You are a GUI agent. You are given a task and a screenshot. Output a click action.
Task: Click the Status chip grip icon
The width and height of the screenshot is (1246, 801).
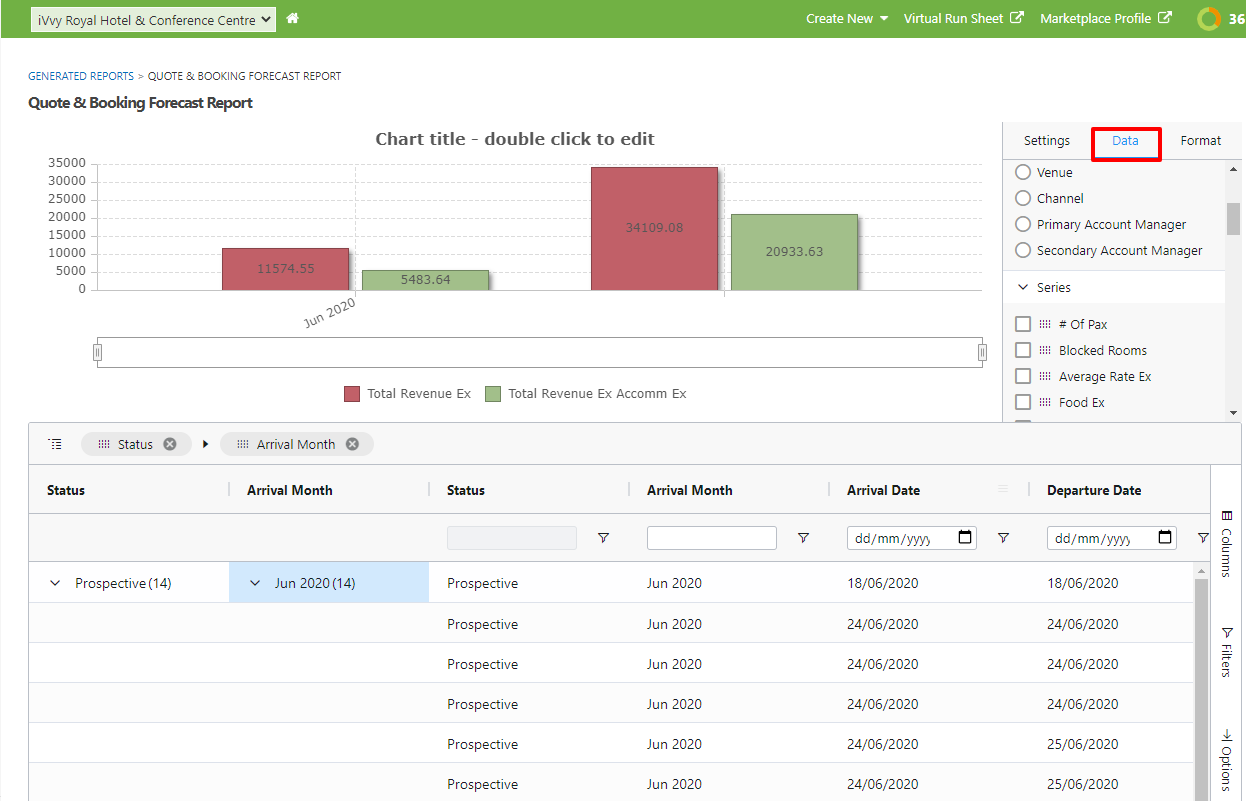(x=104, y=444)
